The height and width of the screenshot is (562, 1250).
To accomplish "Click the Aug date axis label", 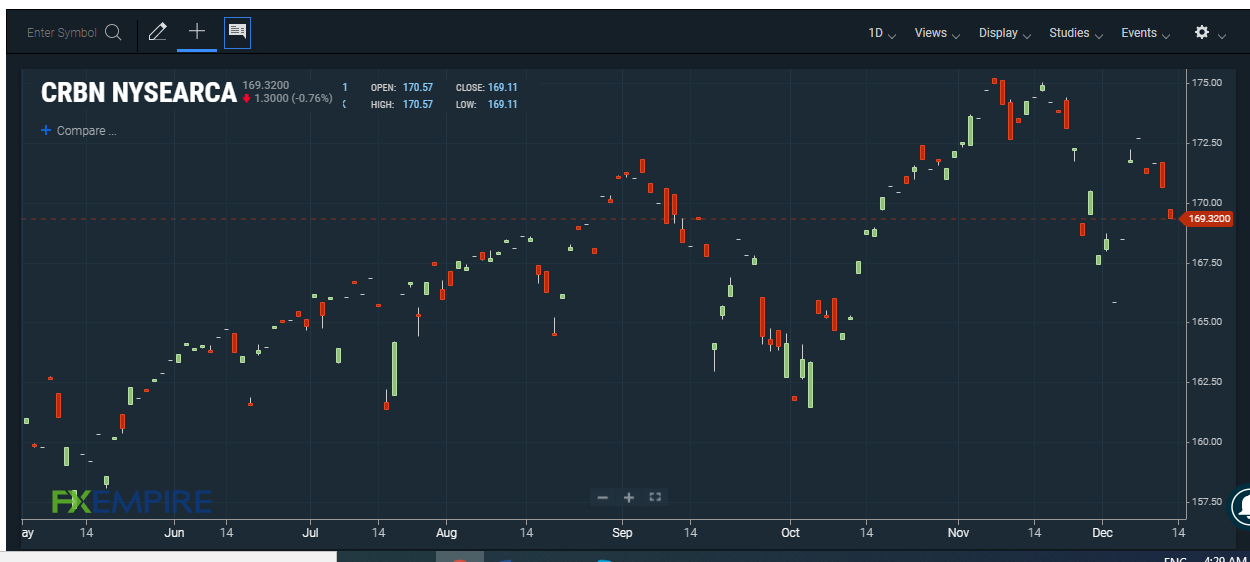I will [447, 533].
